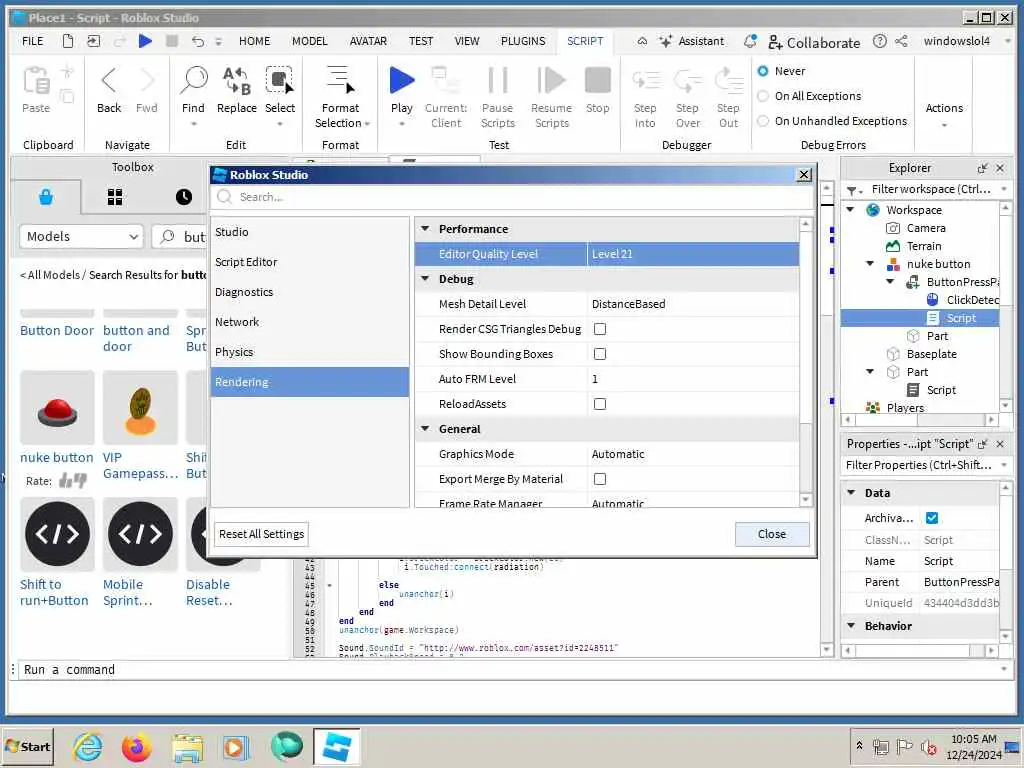Select On All Exceptions radio
The image size is (1024, 768).
click(763, 96)
